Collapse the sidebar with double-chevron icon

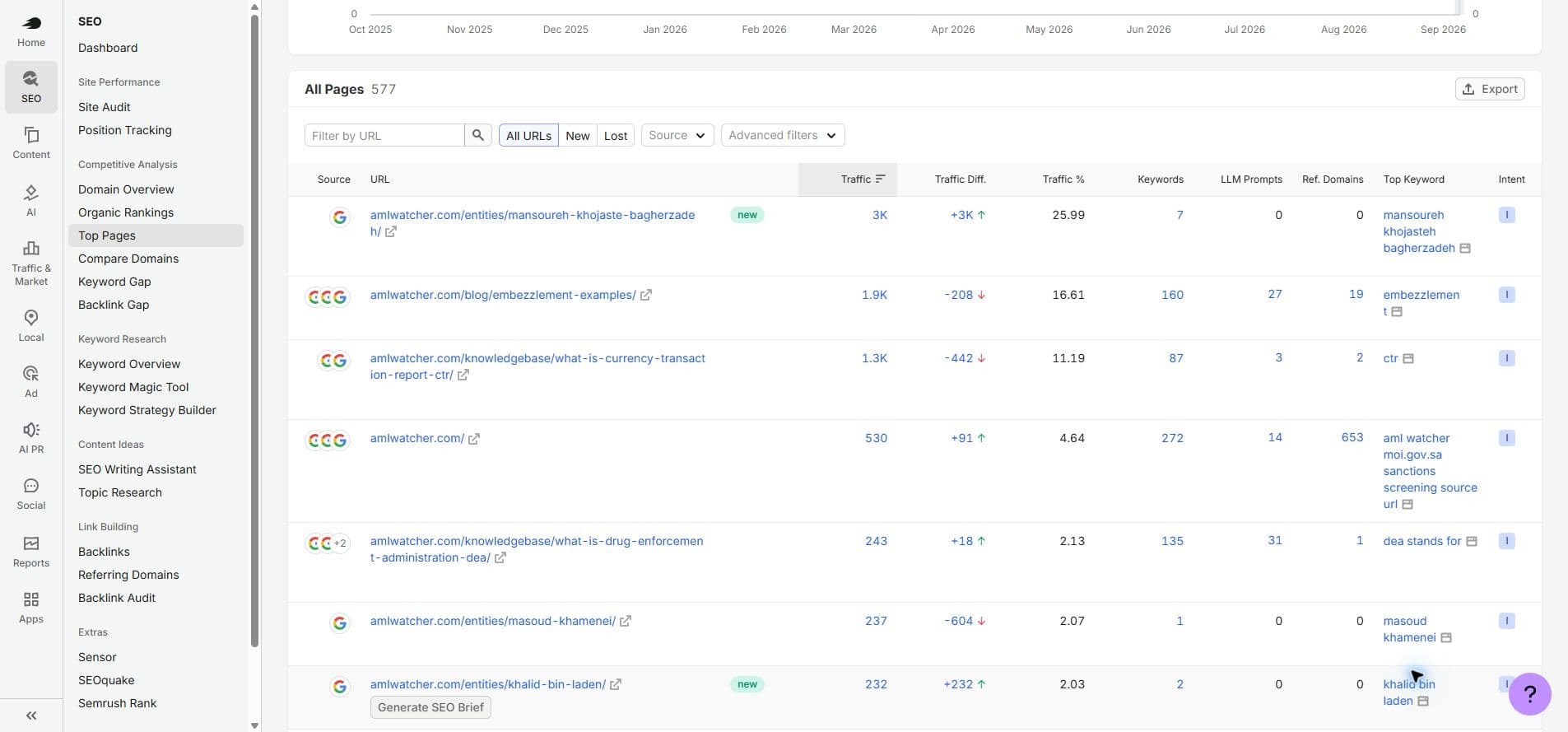tap(31, 716)
